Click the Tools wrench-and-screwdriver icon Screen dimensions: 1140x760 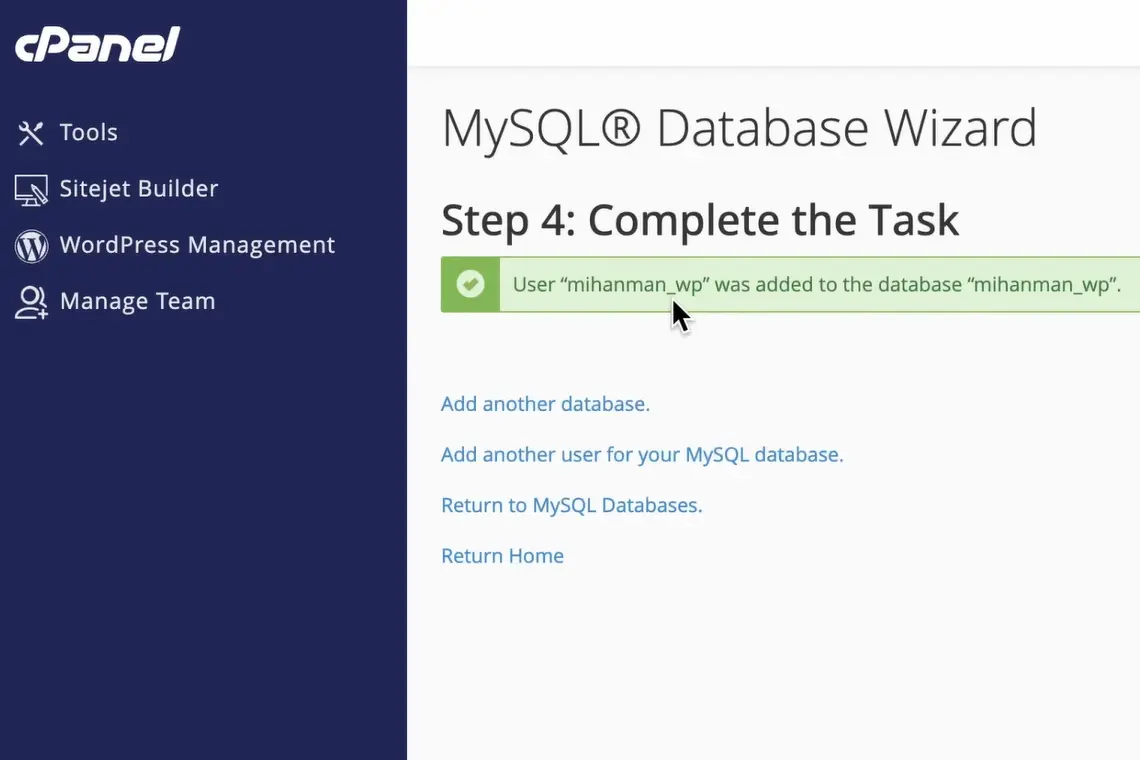point(31,133)
